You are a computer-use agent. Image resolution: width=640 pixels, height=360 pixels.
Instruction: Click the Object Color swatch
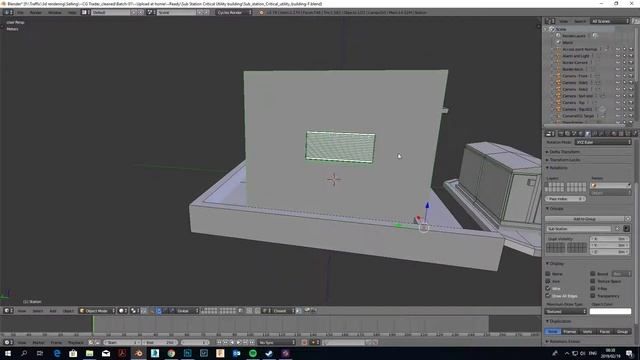pos(610,311)
